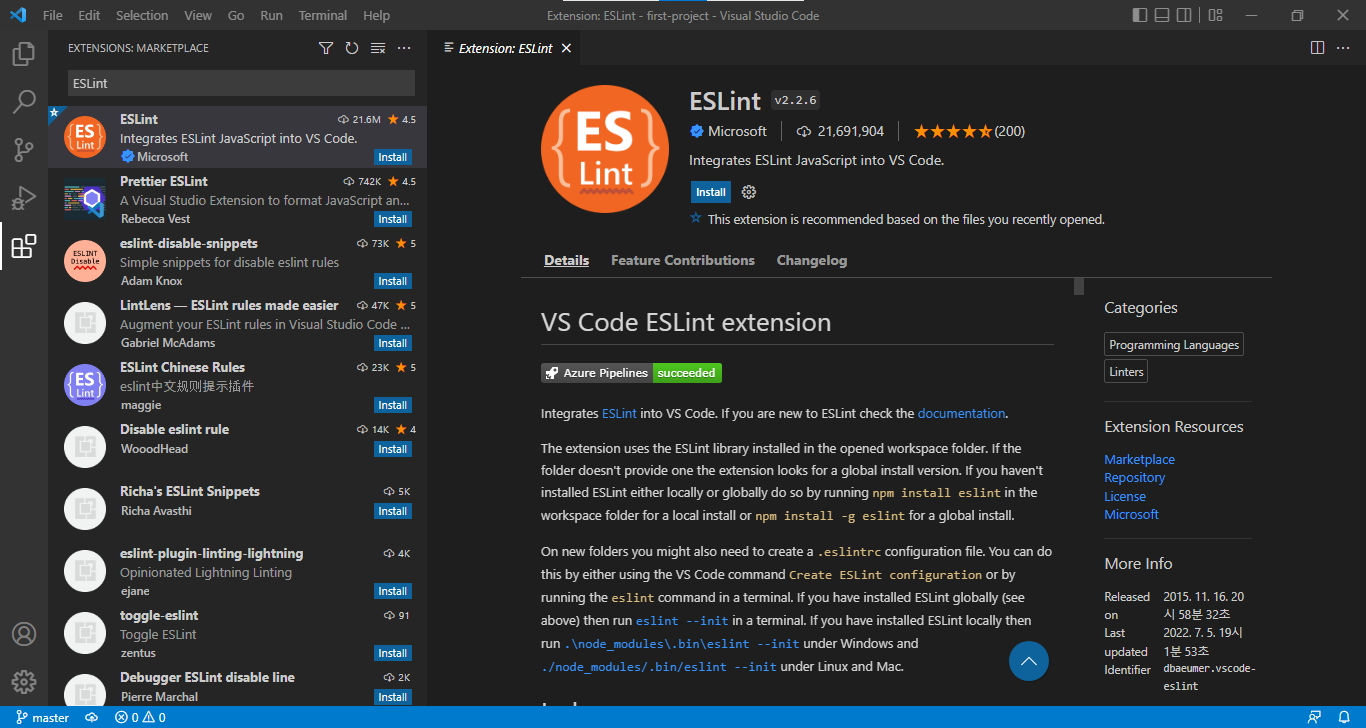
Task: Click the split editor right icon
Action: (x=1317, y=48)
